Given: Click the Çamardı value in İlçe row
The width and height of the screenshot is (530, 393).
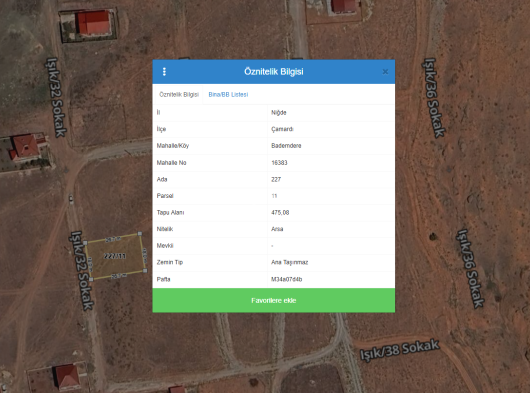Looking at the screenshot, I should pos(282,129).
